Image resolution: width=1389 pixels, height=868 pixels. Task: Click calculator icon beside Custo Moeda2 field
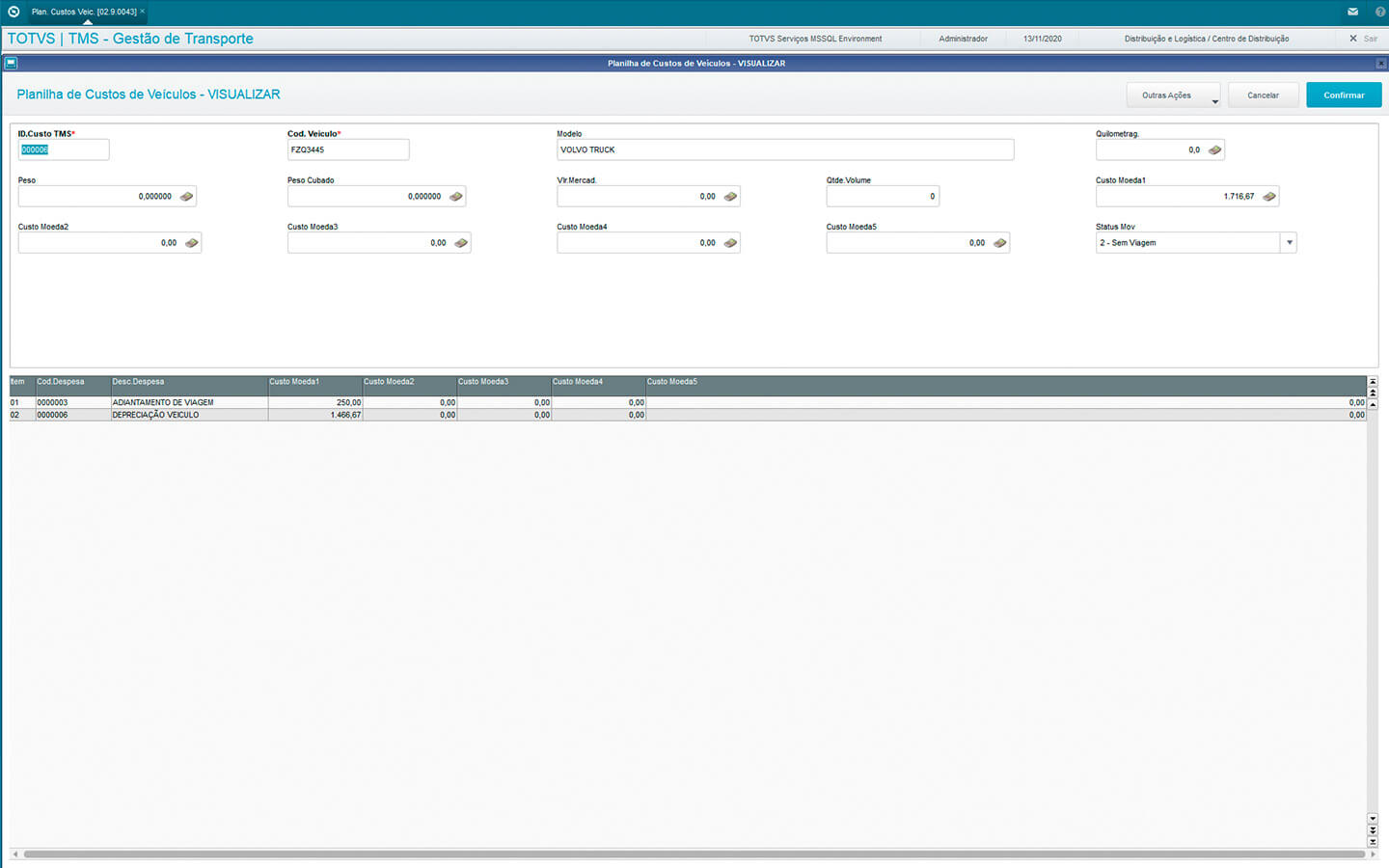(x=191, y=243)
